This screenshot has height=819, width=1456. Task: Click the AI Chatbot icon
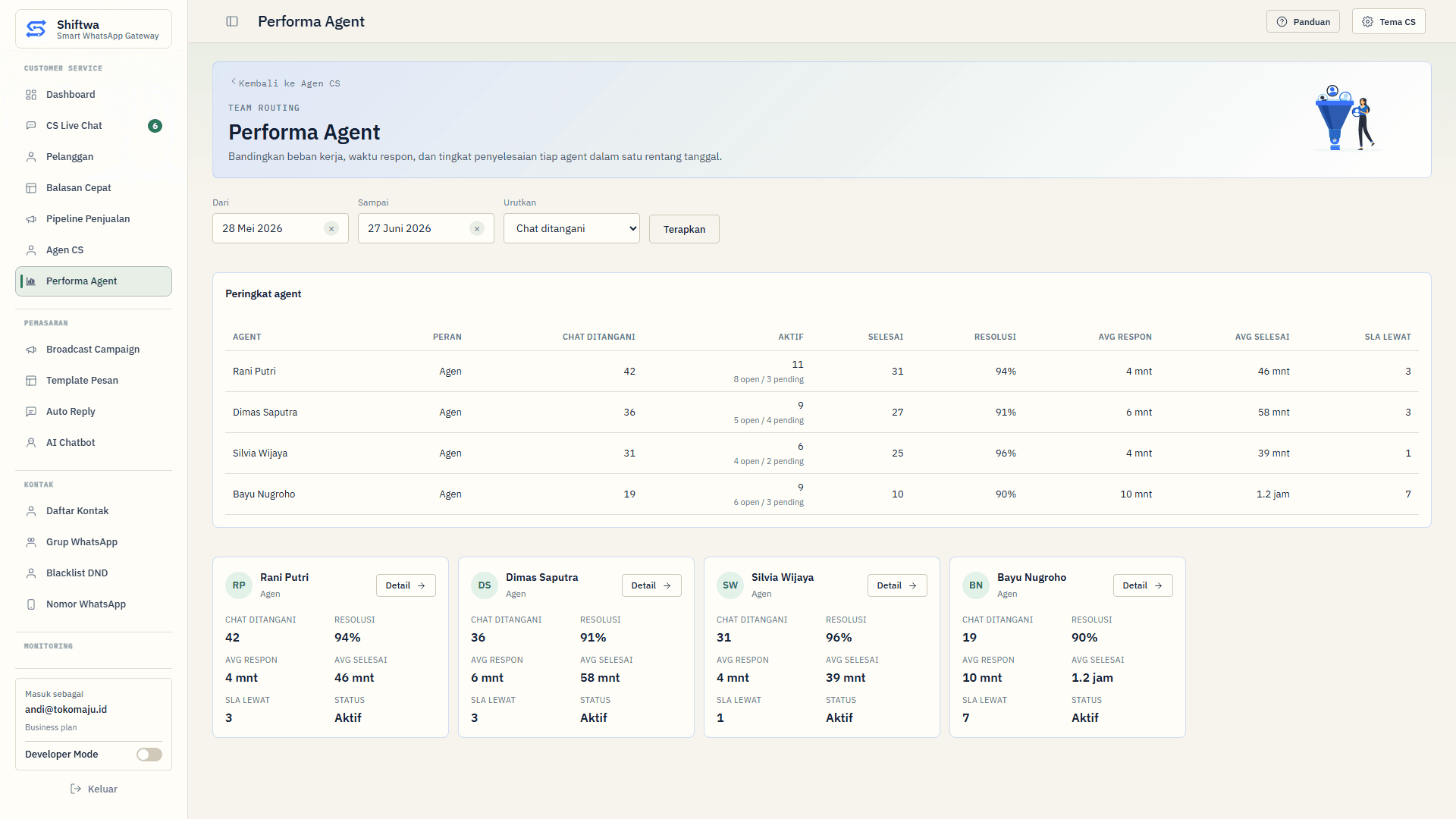click(x=31, y=443)
